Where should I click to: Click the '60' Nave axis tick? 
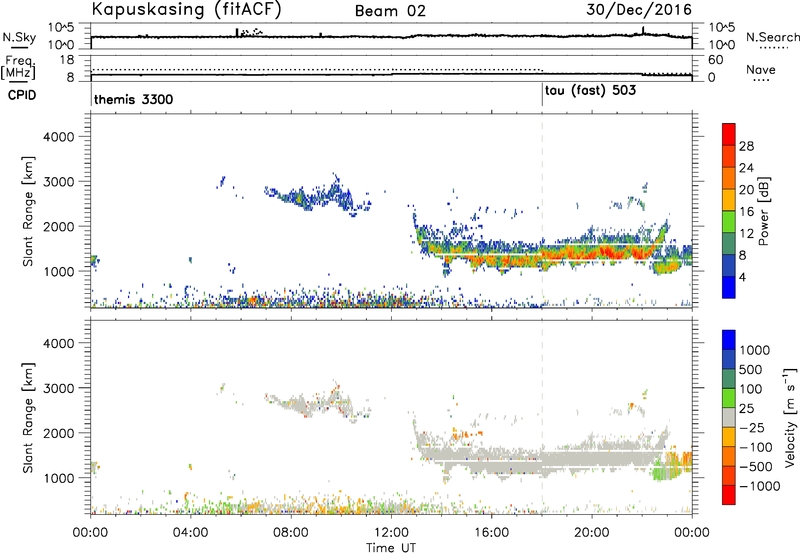coord(715,60)
